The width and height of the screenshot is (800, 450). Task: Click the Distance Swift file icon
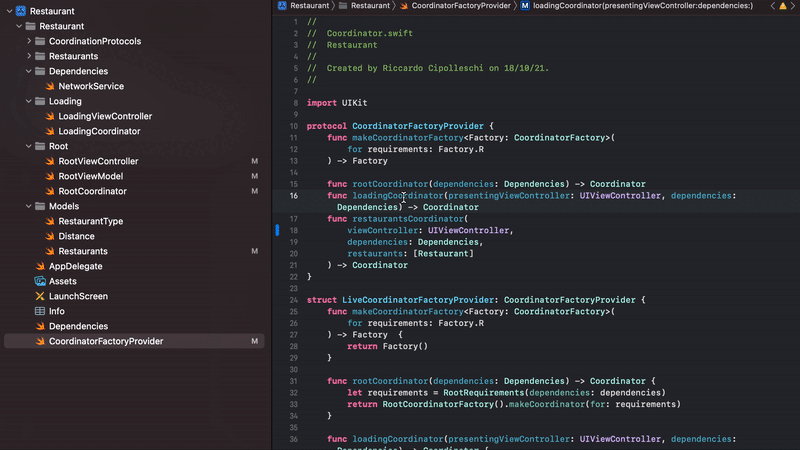tap(50, 236)
